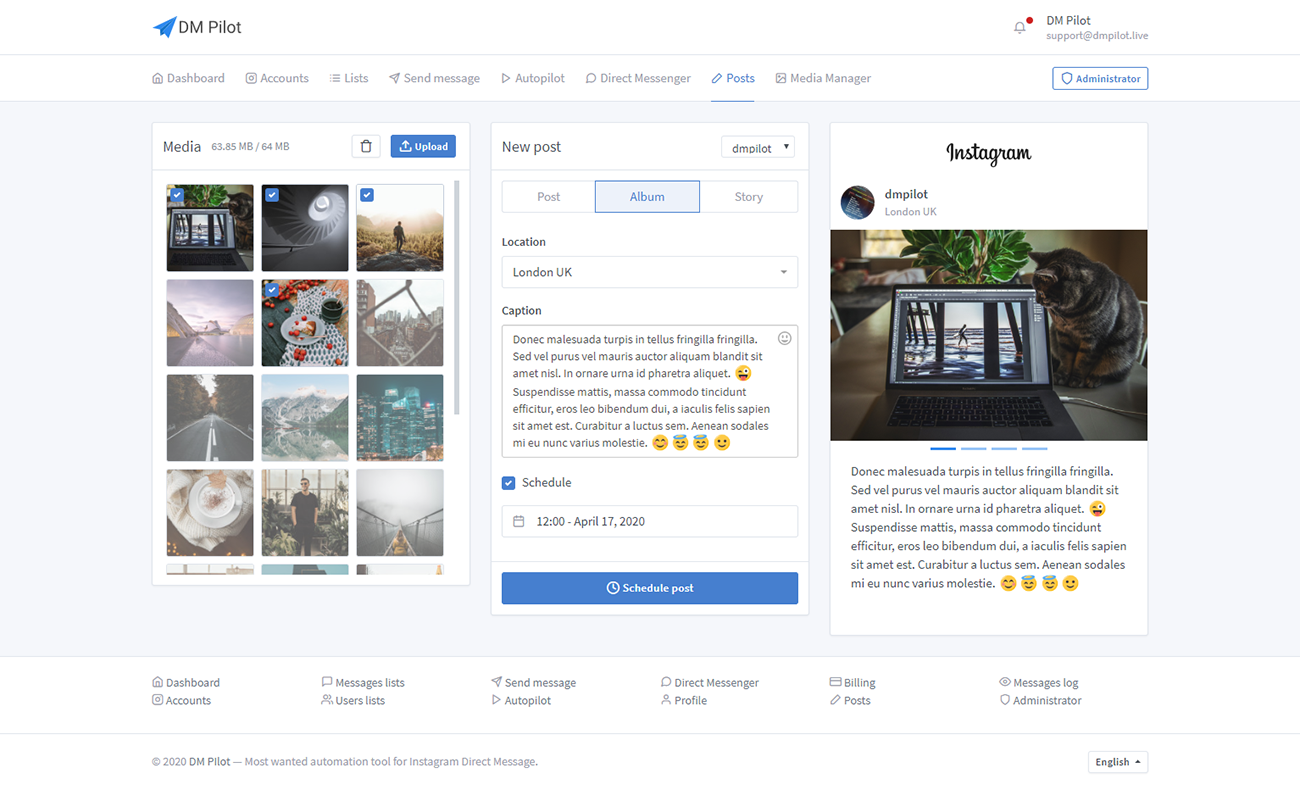The height and width of the screenshot is (790, 1300).
Task: Click the trash delete media icon
Action: pos(366,146)
